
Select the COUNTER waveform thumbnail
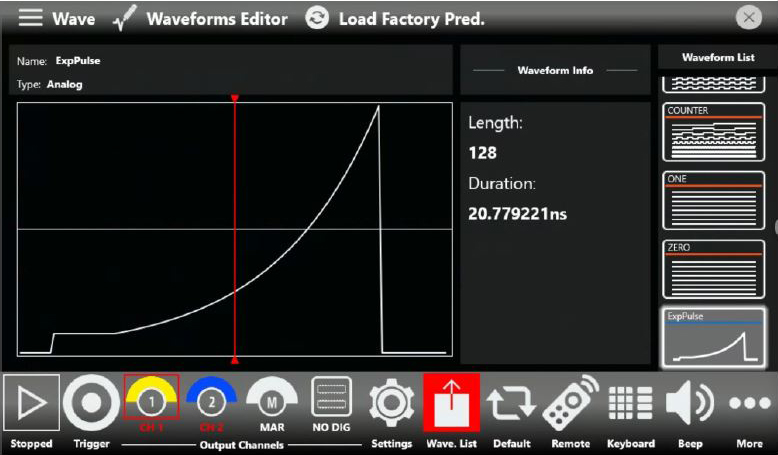coord(713,130)
